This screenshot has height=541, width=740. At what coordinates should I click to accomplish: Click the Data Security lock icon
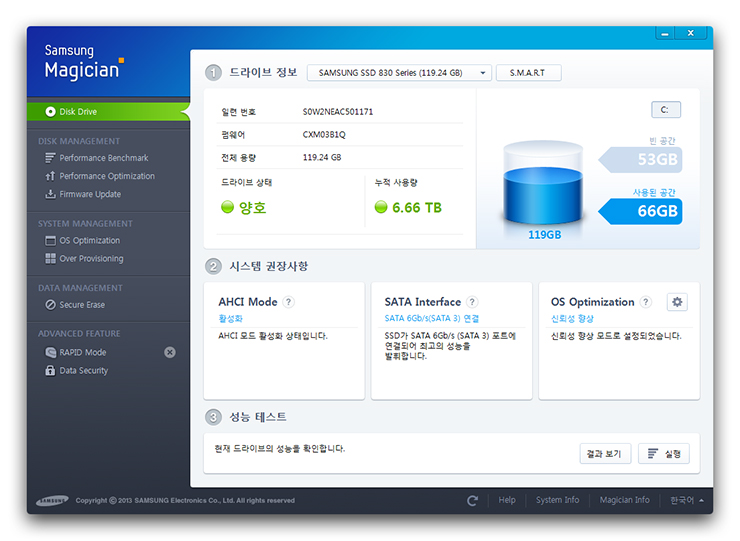(x=50, y=371)
